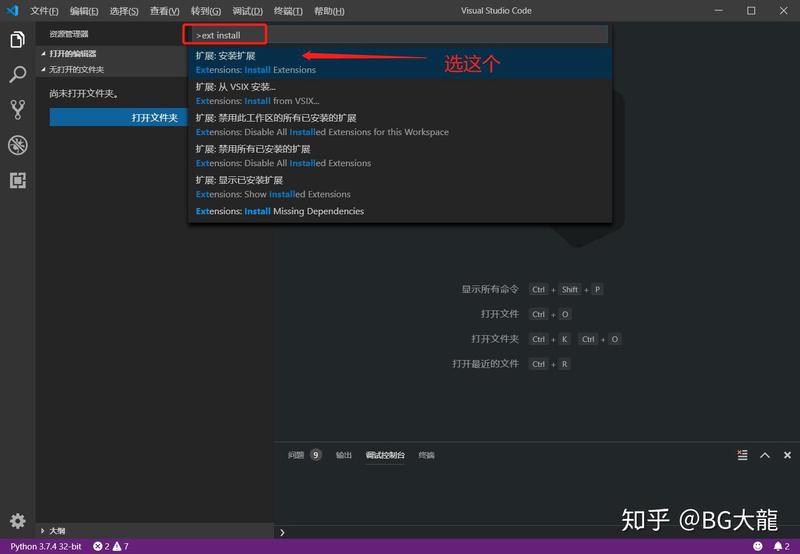
Task: Open the Explorer view in activity bar
Action: [x=17, y=39]
